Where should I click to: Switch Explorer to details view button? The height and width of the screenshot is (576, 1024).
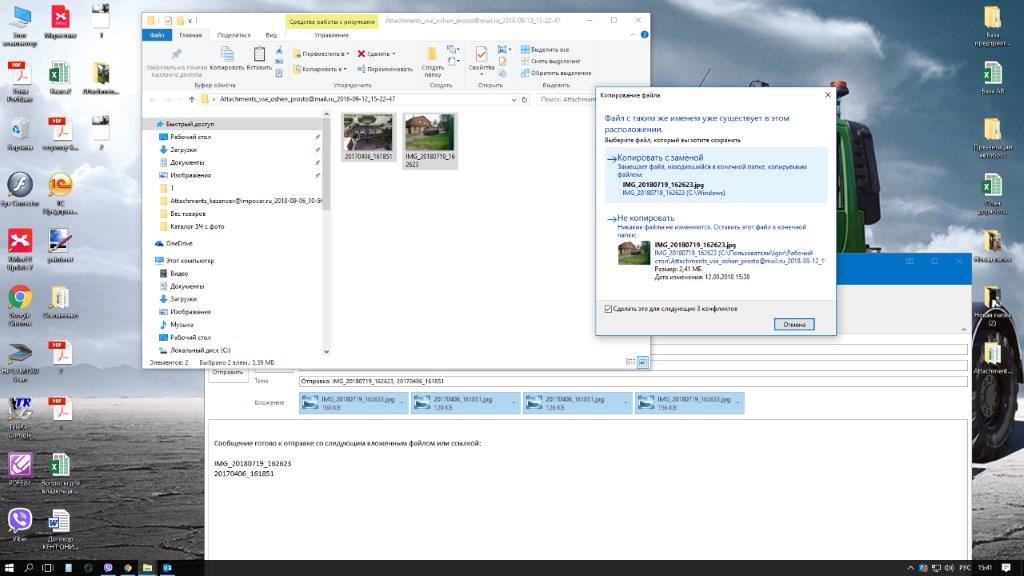(x=630, y=362)
